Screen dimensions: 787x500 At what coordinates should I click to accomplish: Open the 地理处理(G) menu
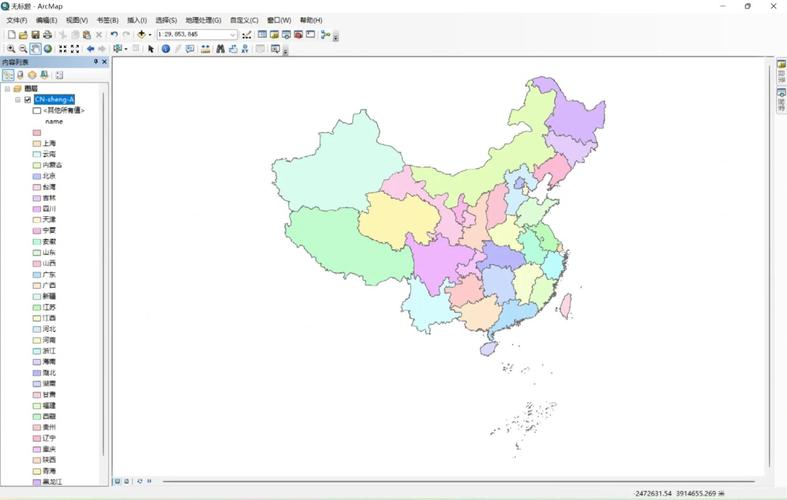pos(203,20)
